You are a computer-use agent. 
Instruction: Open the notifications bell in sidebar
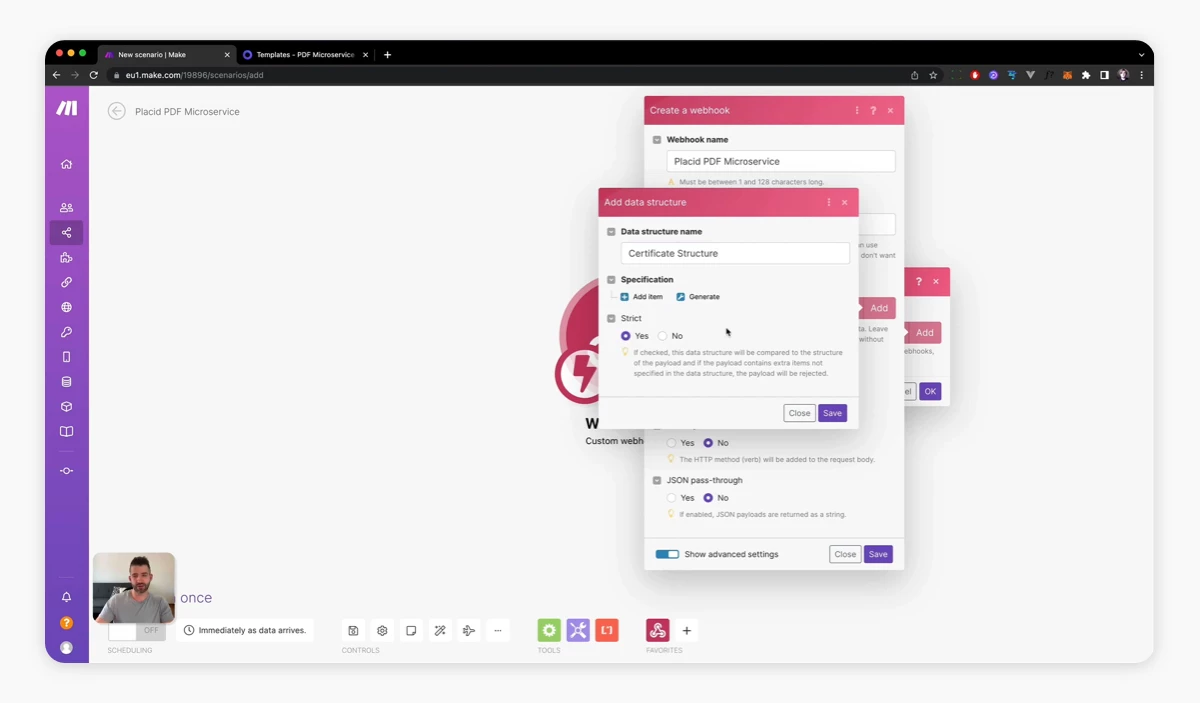66,597
